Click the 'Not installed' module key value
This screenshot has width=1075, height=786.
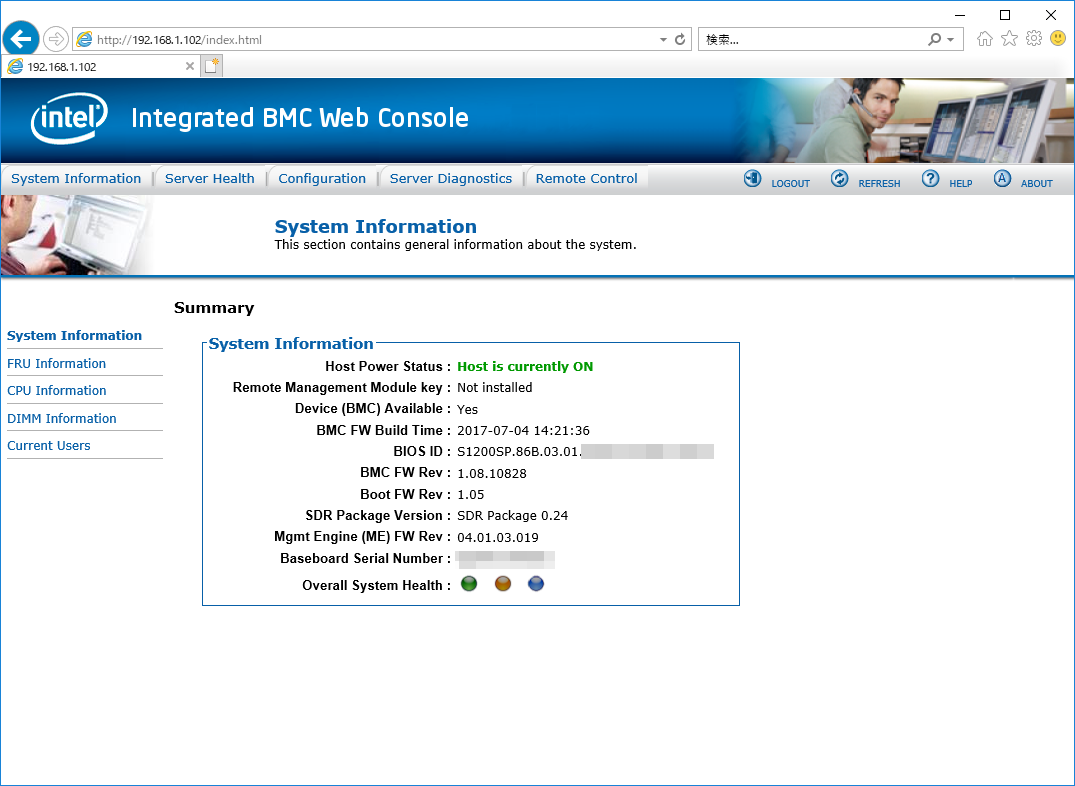tap(495, 388)
